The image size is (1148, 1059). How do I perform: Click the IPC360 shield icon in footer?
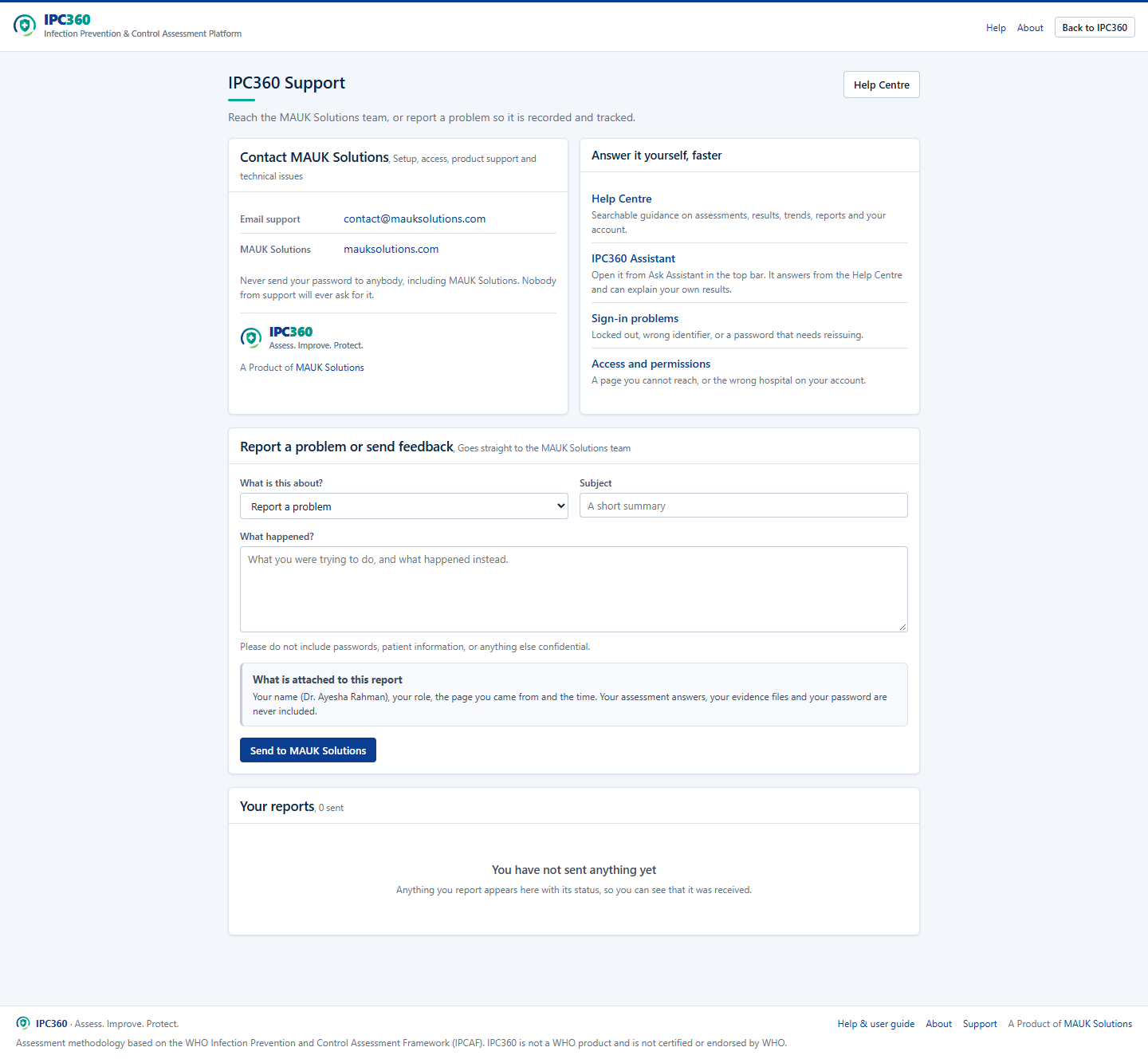click(x=23, y=1023)
